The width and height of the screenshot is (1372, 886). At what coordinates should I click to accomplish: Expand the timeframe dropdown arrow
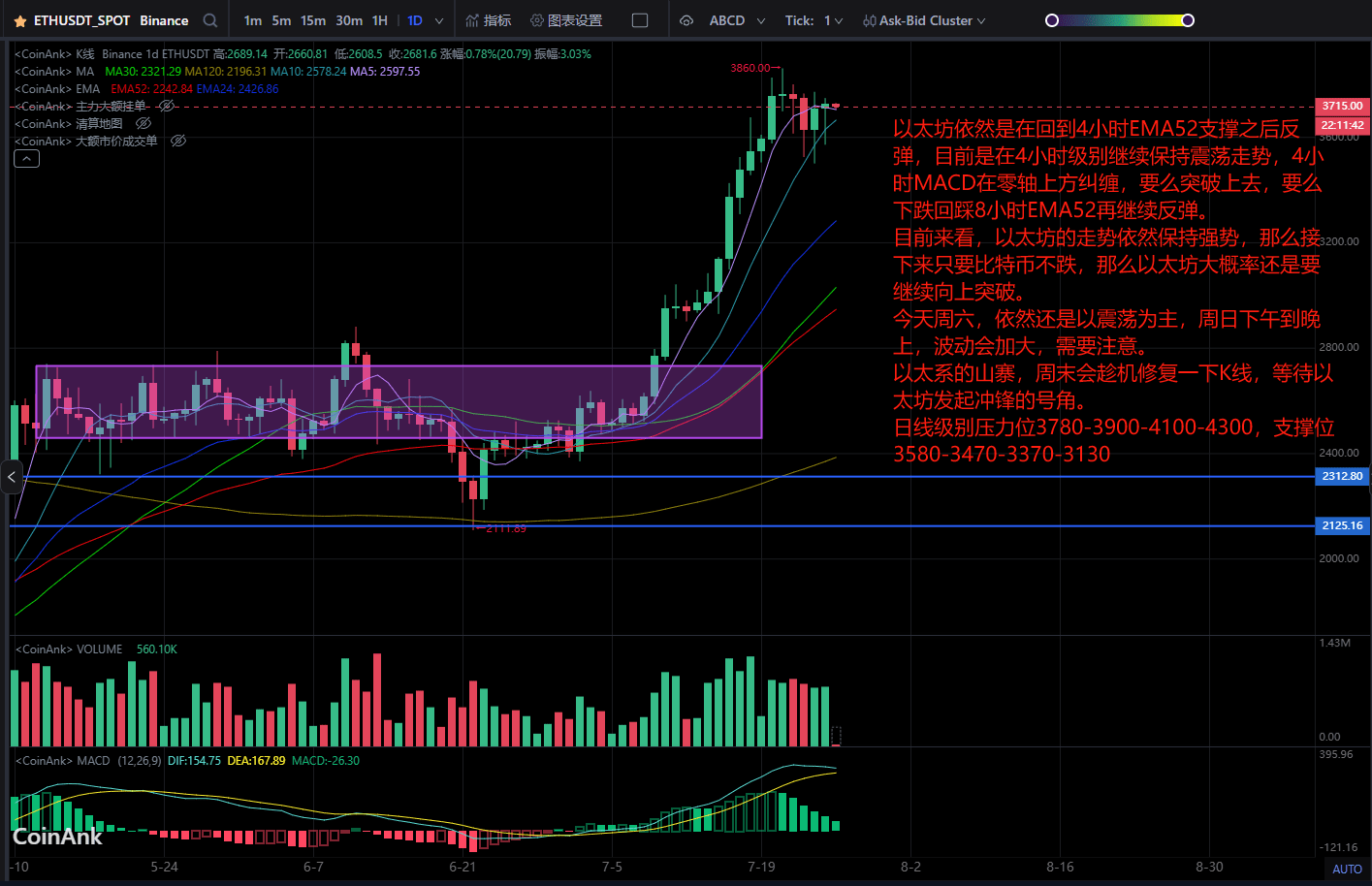[x=439, y=20]
